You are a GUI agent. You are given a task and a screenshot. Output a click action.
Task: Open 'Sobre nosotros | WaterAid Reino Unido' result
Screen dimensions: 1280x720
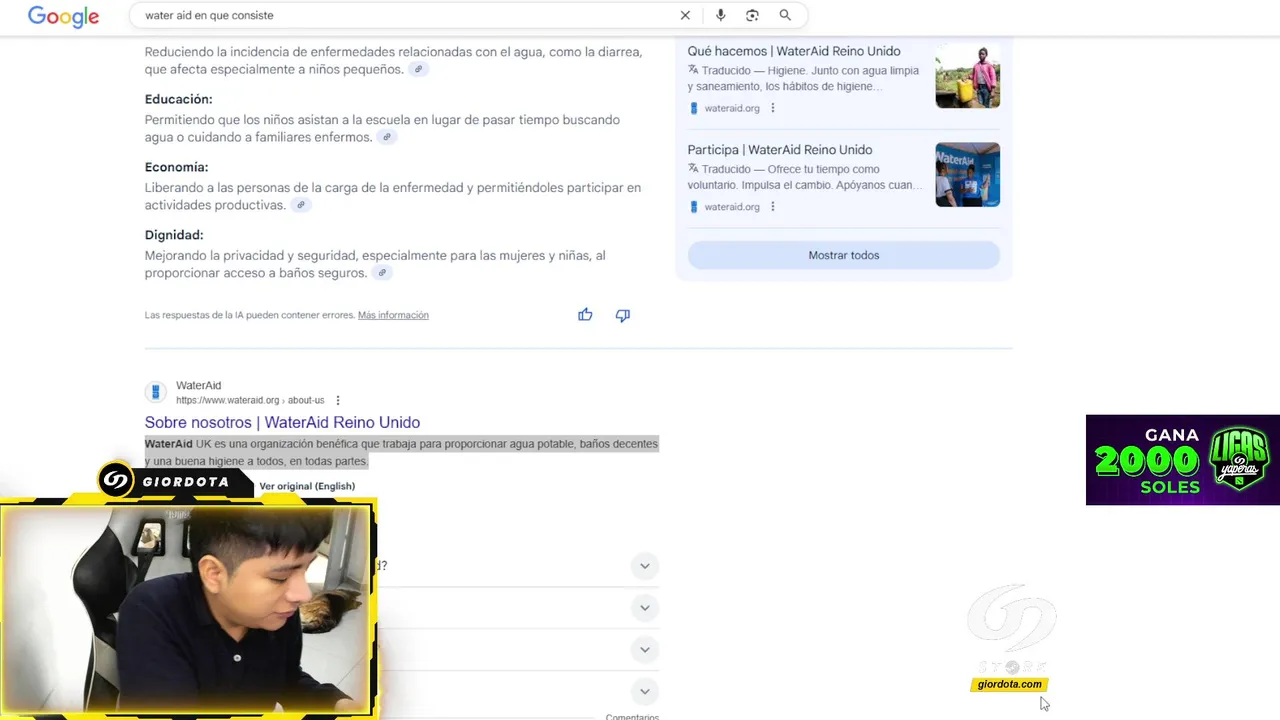click(x=282, y=422)
